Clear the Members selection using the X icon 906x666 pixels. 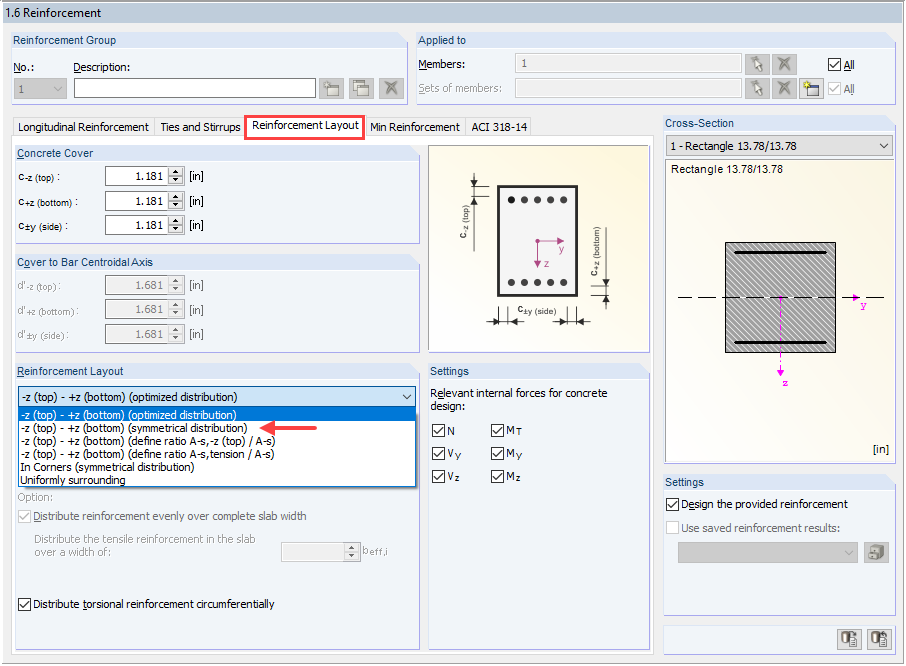tap(784, 63)
